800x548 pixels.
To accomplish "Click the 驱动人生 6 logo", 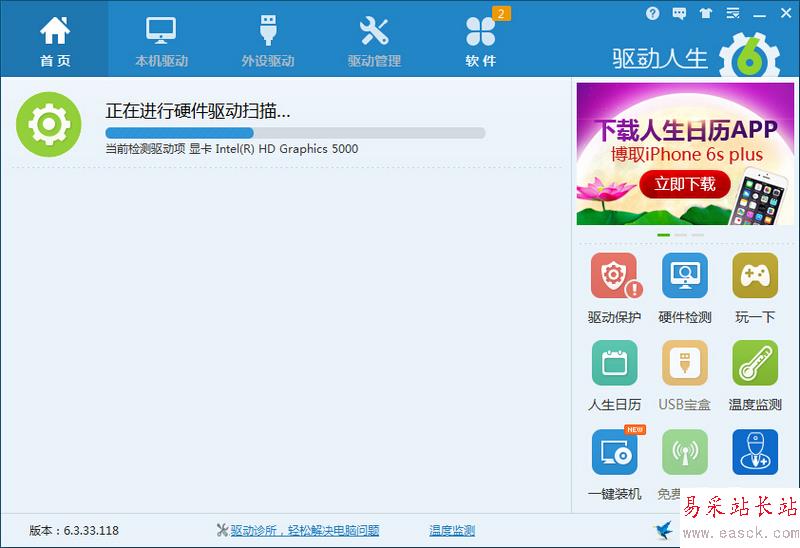I will (696, 56).
